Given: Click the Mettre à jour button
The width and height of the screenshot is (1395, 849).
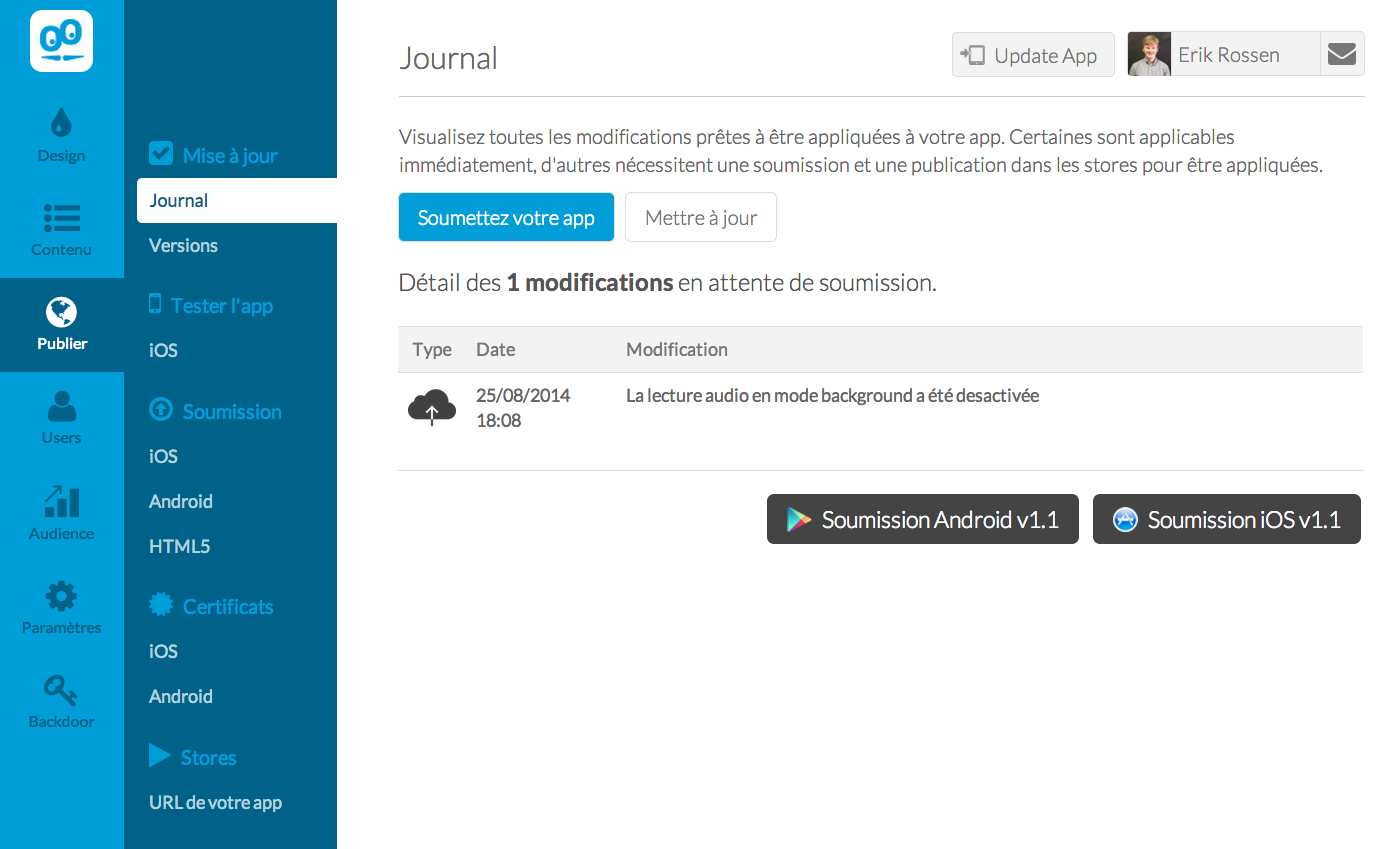Looking at the screenshot, I should pos(701,218).
